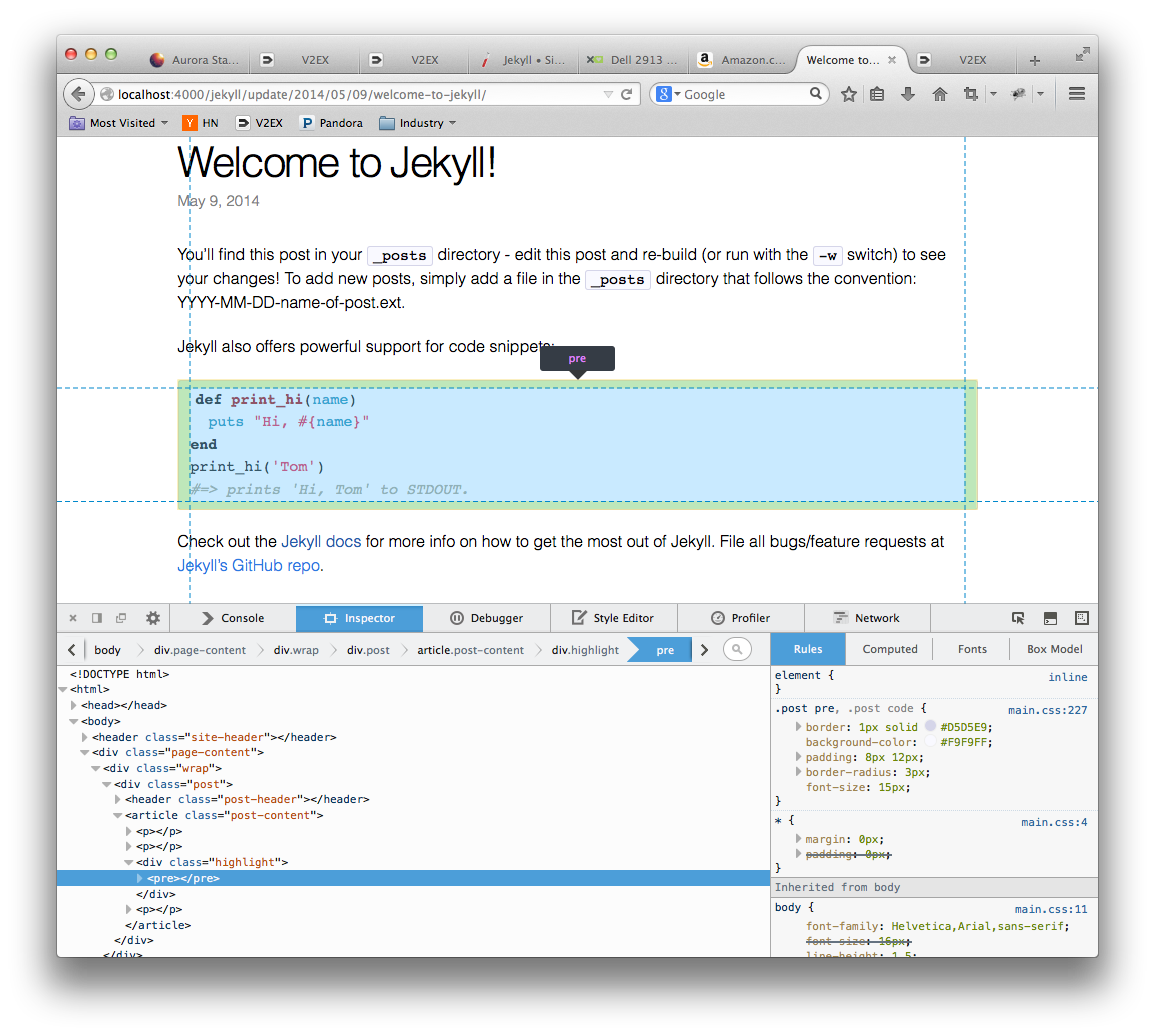The height and width of the screenshot is (1036, 1155).
Task: Select the article.post-content breadcrumb
Action: coord(470,650)
